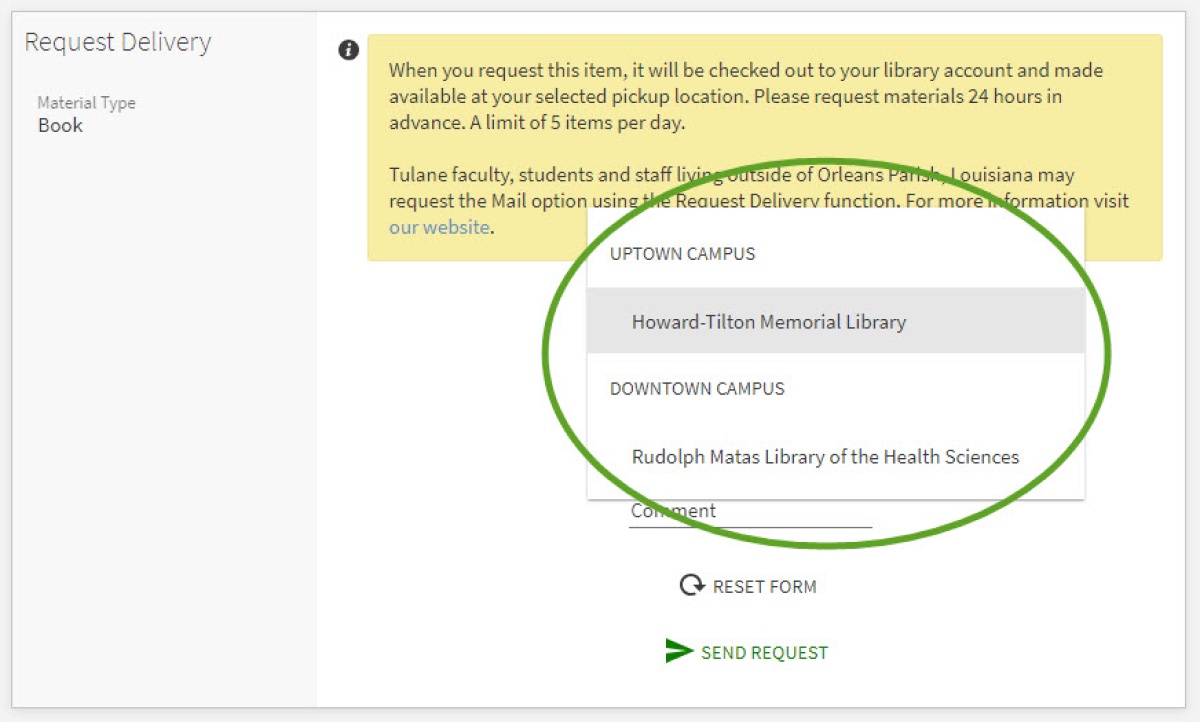The height and width of the screenshot is (722, 1200).
Task: Select Howard-Tilton Memorial Library pickup location
Action: [x=768, y=322]
